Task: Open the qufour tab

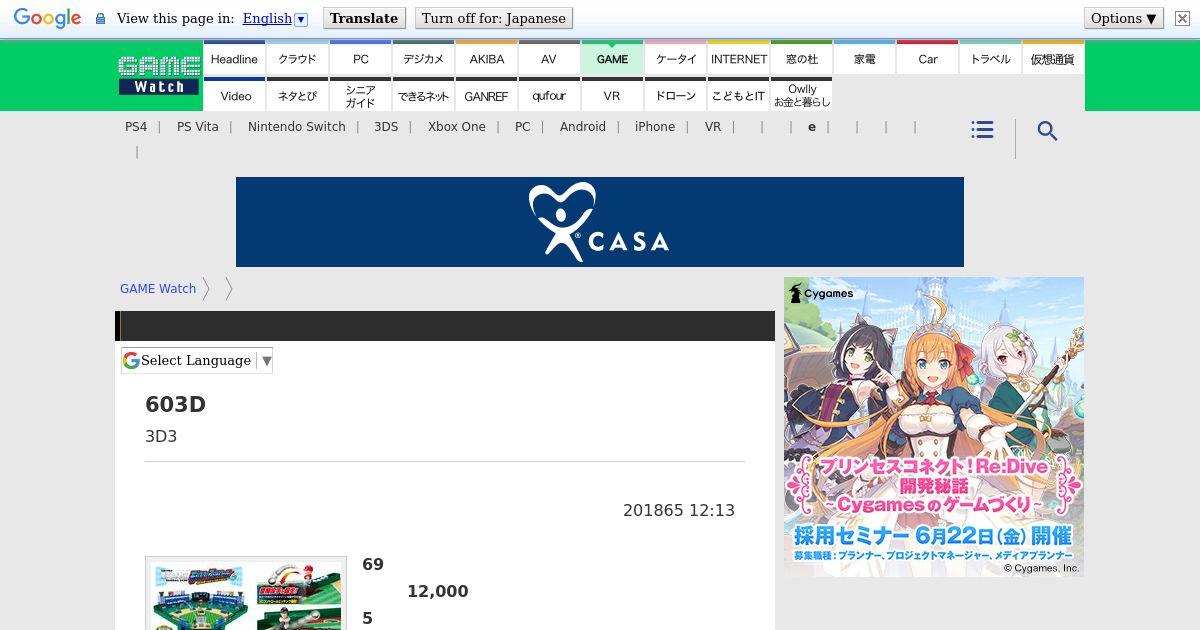Action: pyautogui.click(x=549, y=95)
